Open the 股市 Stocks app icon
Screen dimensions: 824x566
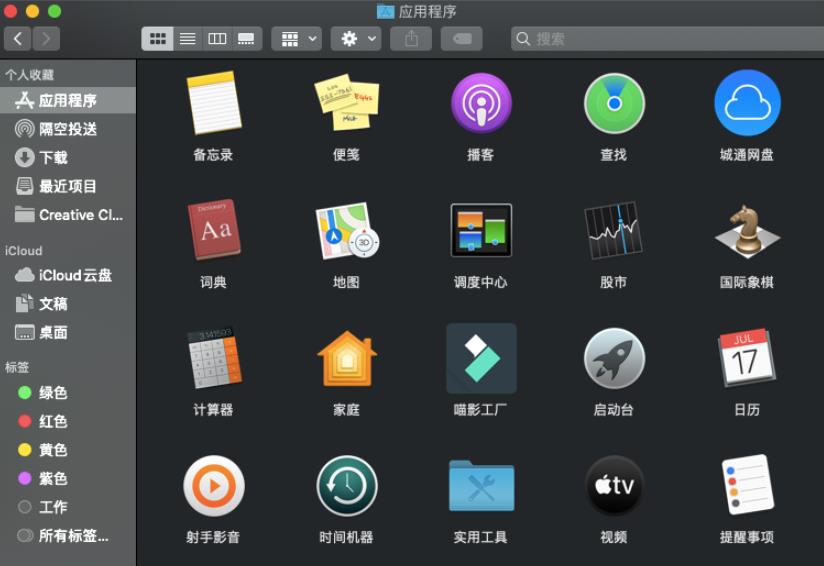614,230
